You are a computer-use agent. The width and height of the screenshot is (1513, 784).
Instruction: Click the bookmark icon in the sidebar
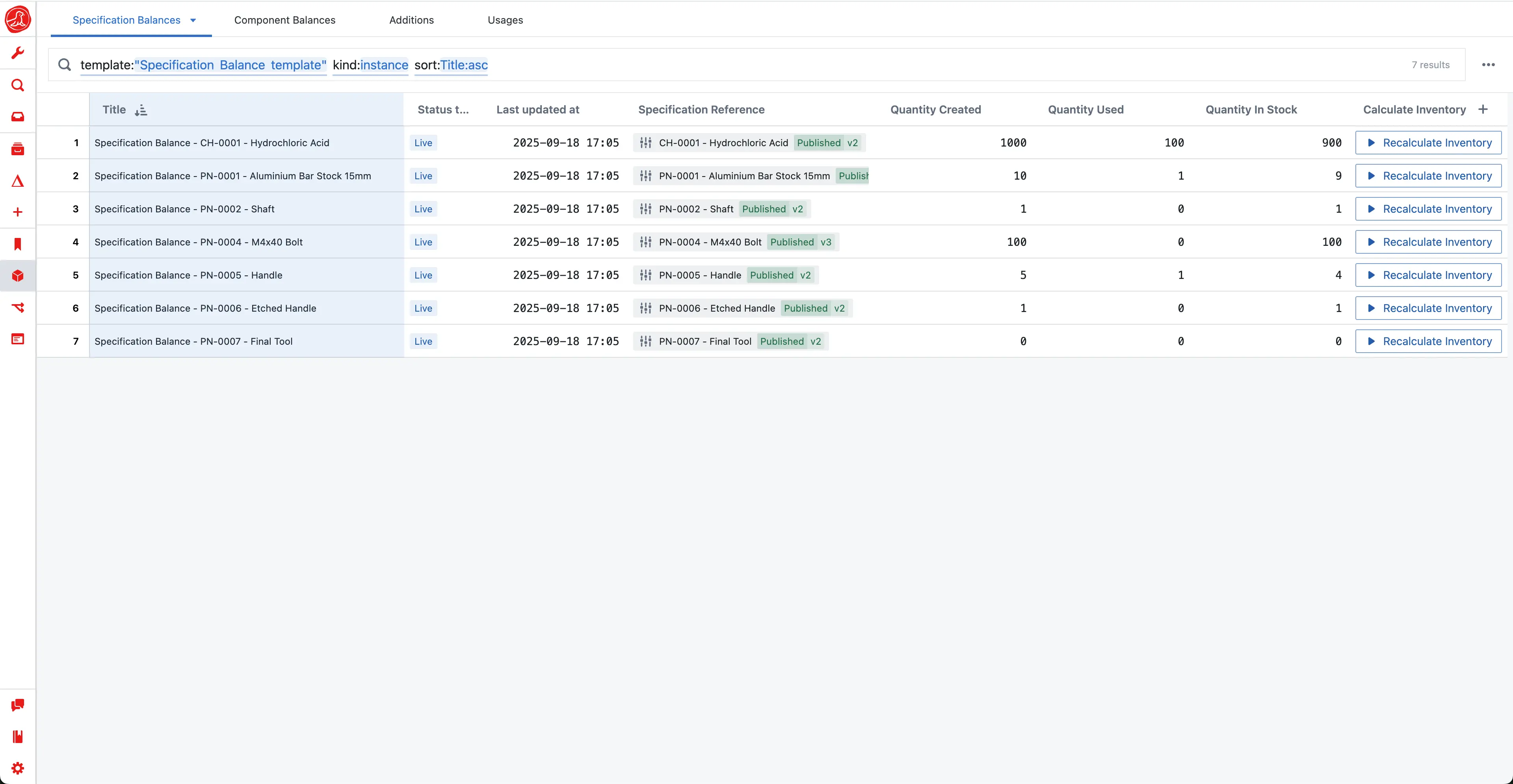[18, 244]
